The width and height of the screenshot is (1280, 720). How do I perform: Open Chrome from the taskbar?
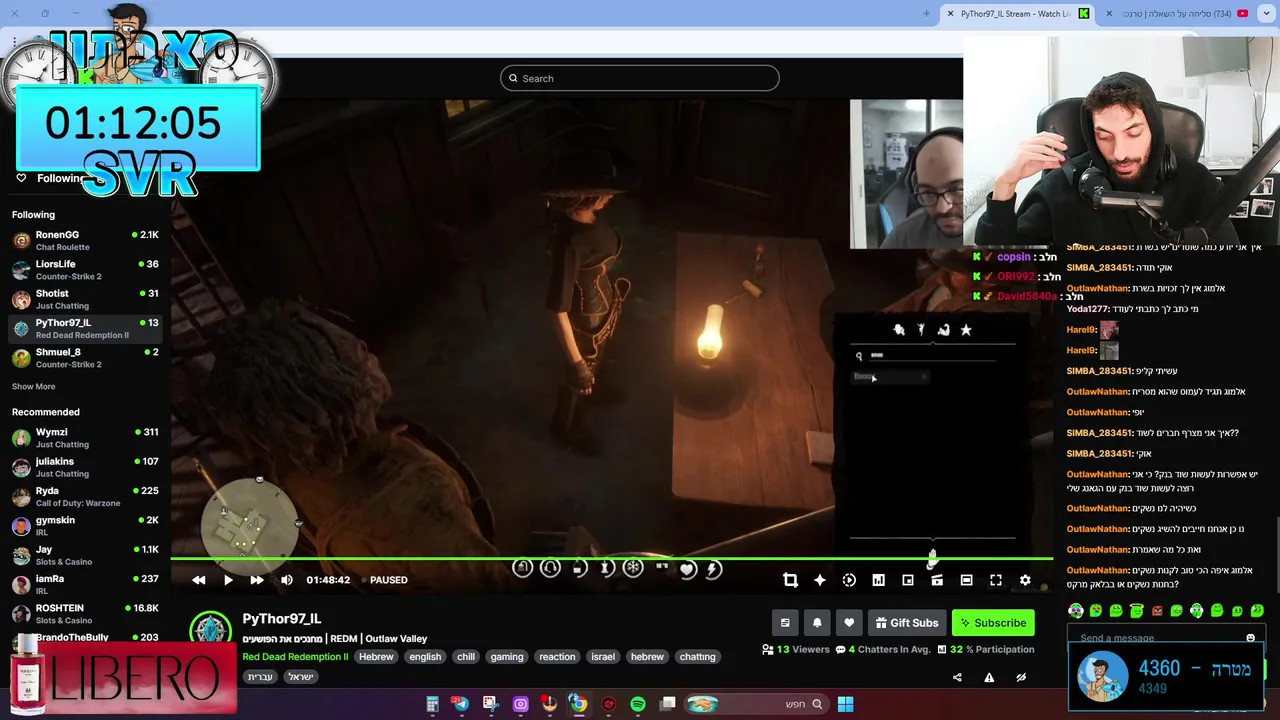point(578,704)
